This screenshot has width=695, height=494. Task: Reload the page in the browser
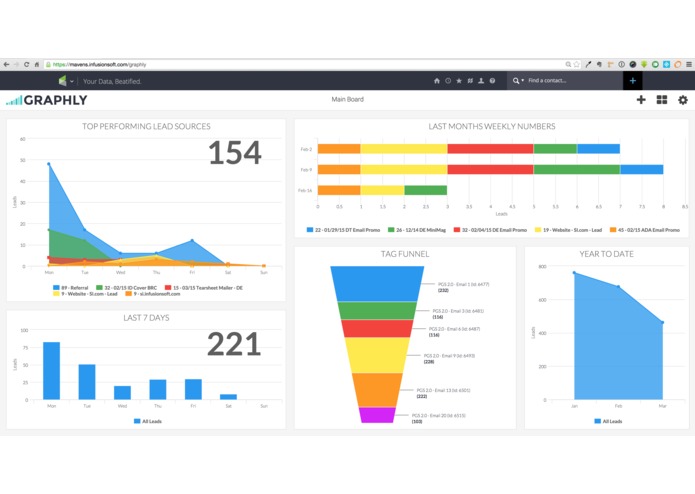27,64
